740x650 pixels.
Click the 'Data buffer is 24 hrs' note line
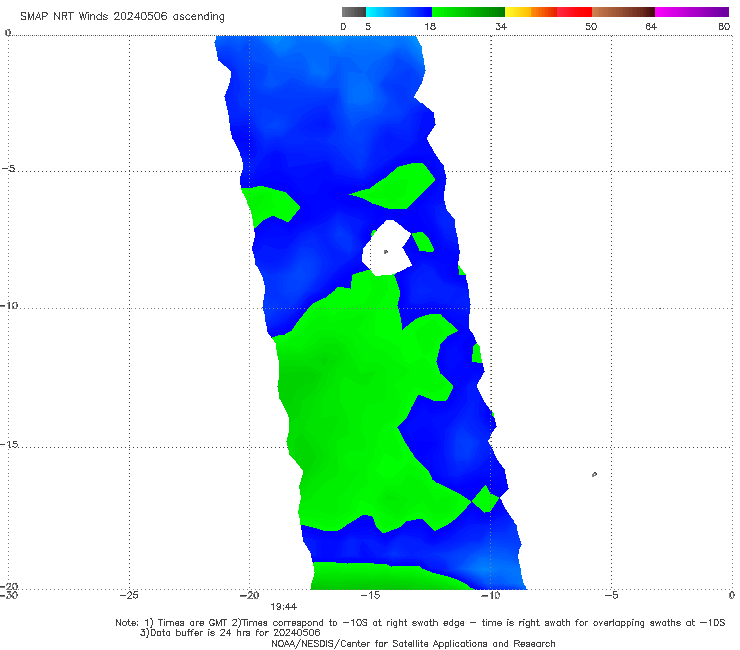[230, 633]
